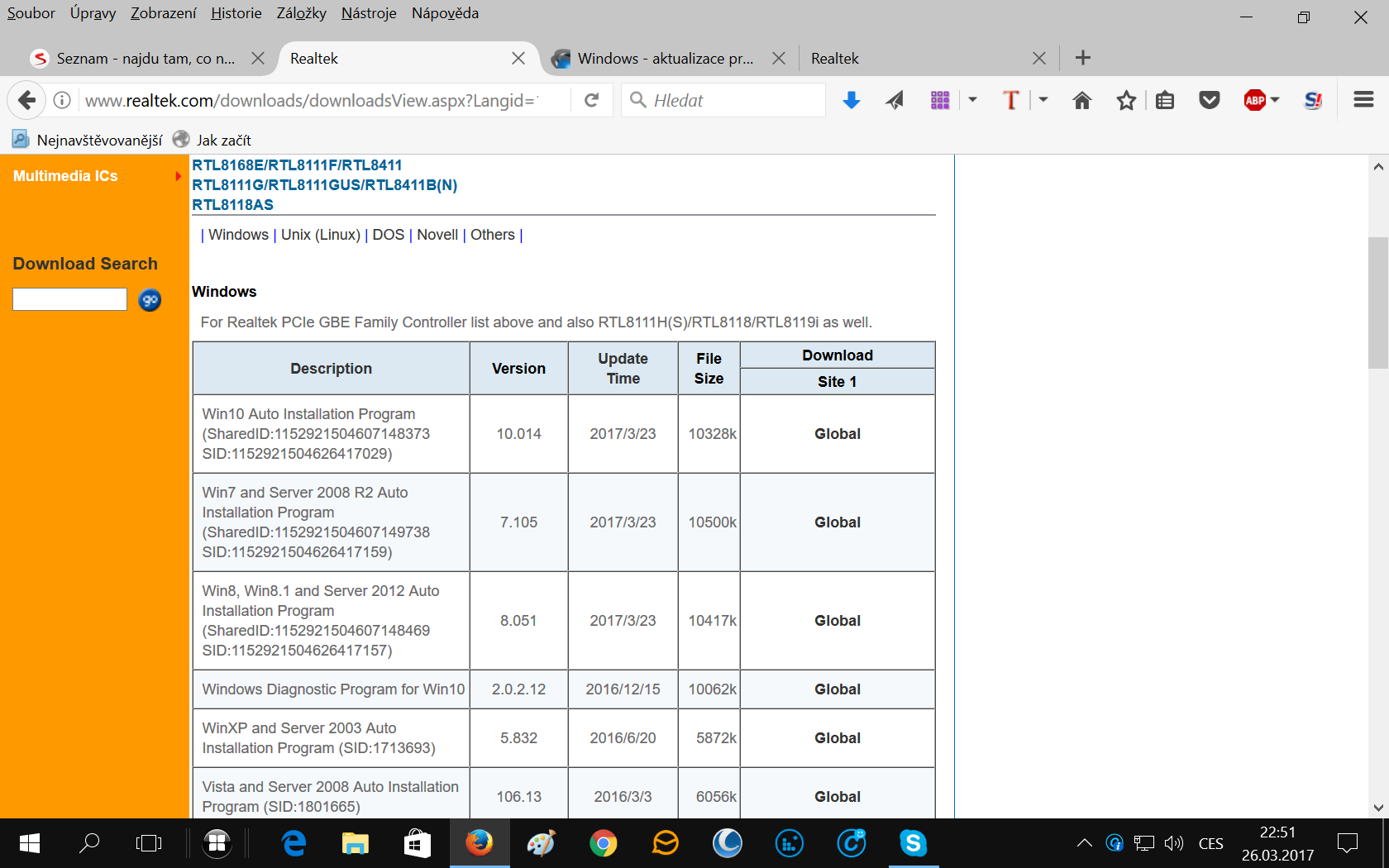Screen dimensions: 1389x868
Task: Open a new browser tab
Action: click(1083, 58)
